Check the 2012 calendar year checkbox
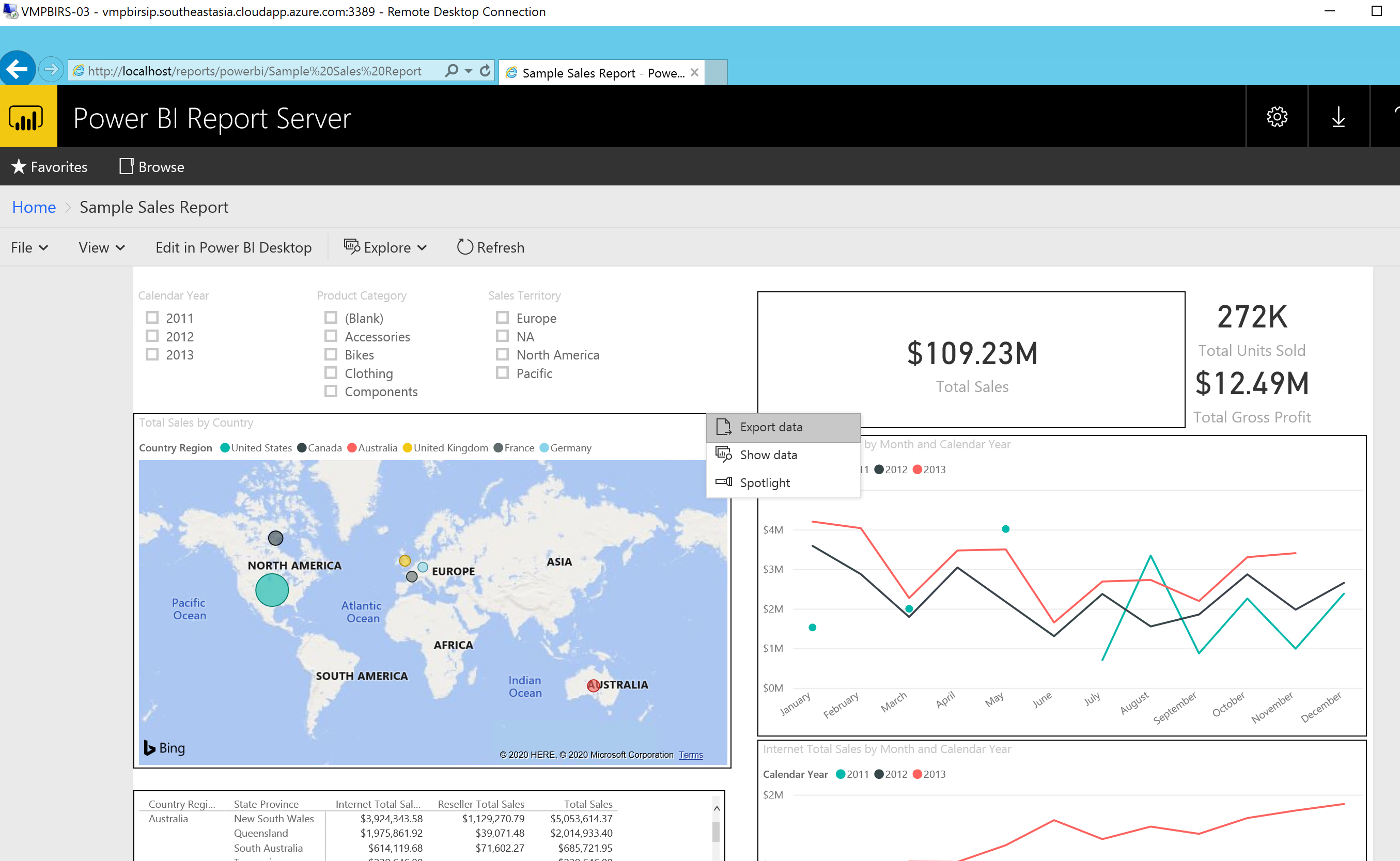 pyautogui.click(x=152, y=336)
